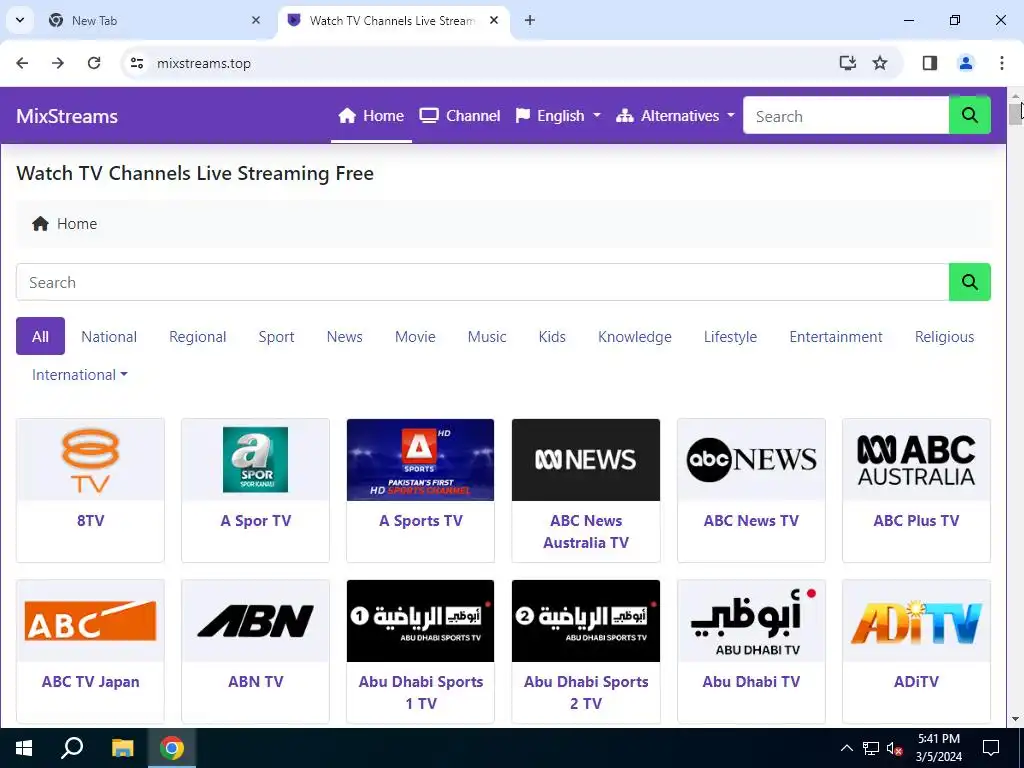Open the ABC Plus TV title link
Viewport: 1024px width, 768px height.
click(916, 520)
